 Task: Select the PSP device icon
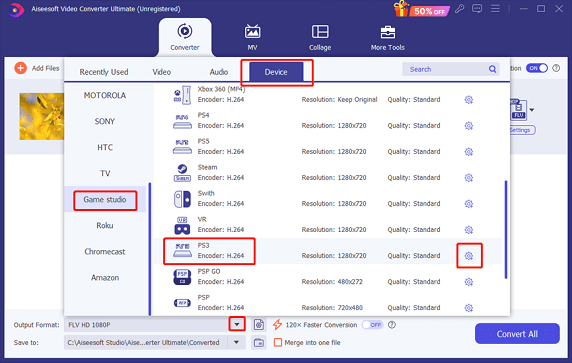point(182,303)
